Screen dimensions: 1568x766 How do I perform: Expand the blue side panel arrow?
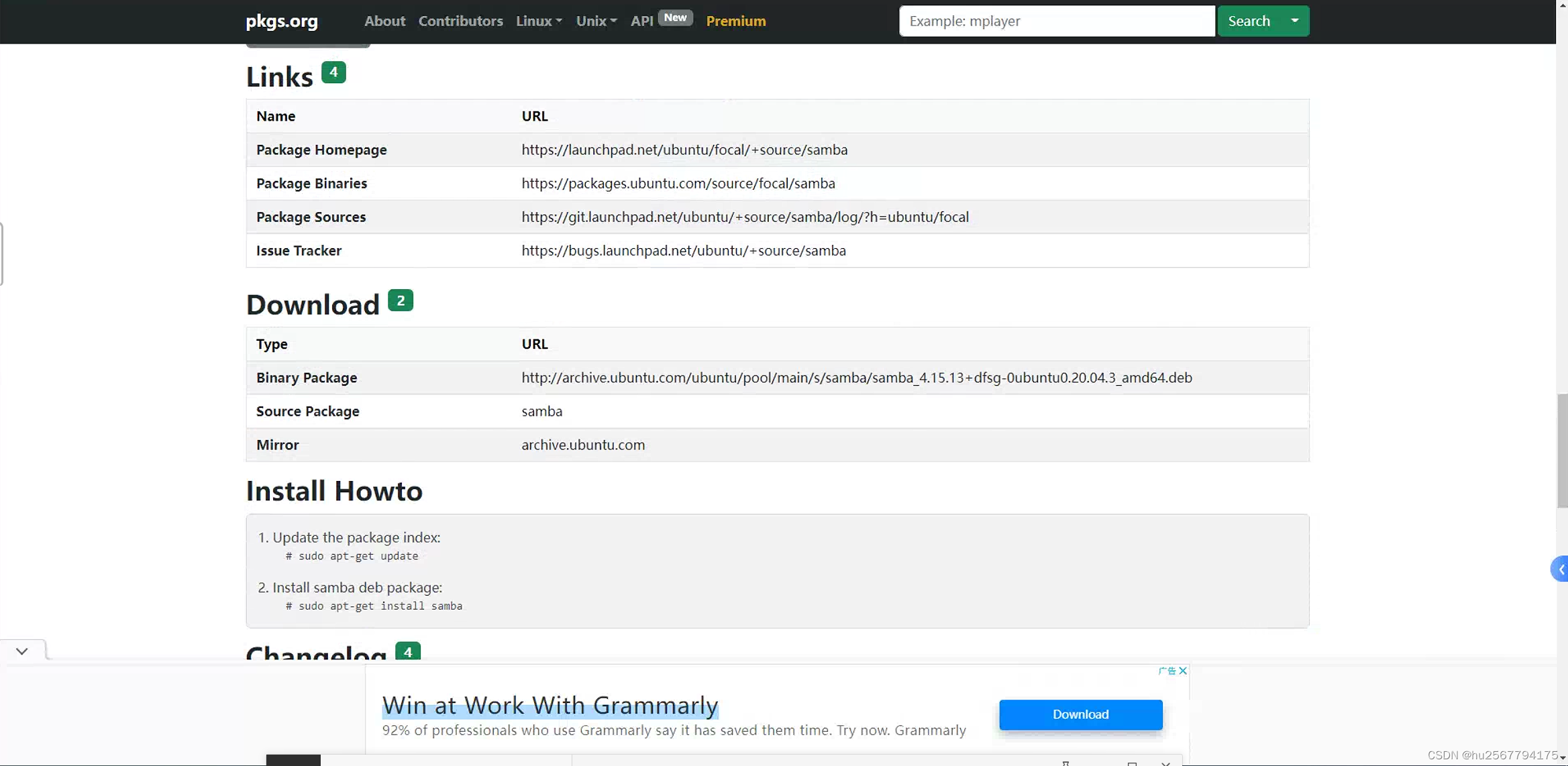tap(1560, 569)
